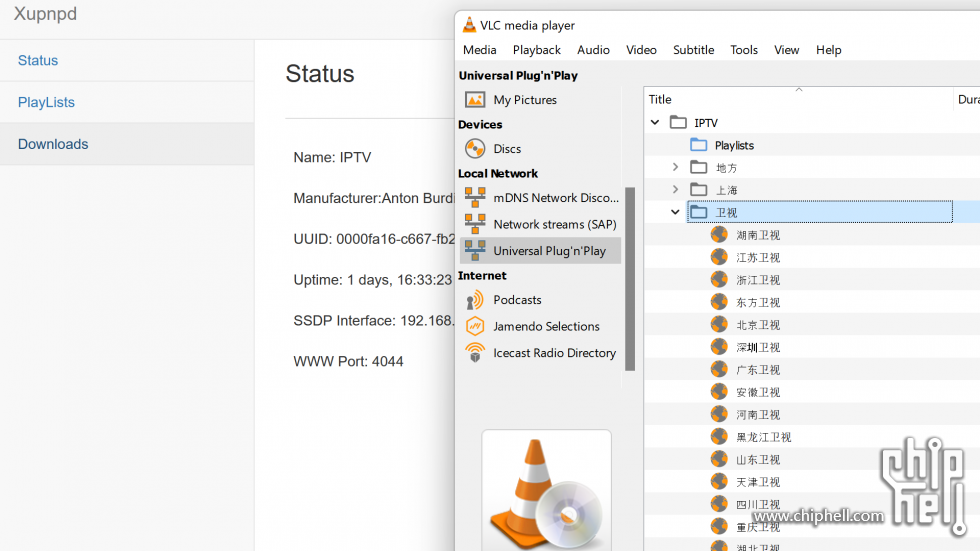Select the Universal Plug'n'Play network icon
This screenshot has height=551, width=980.
point(475,251)
